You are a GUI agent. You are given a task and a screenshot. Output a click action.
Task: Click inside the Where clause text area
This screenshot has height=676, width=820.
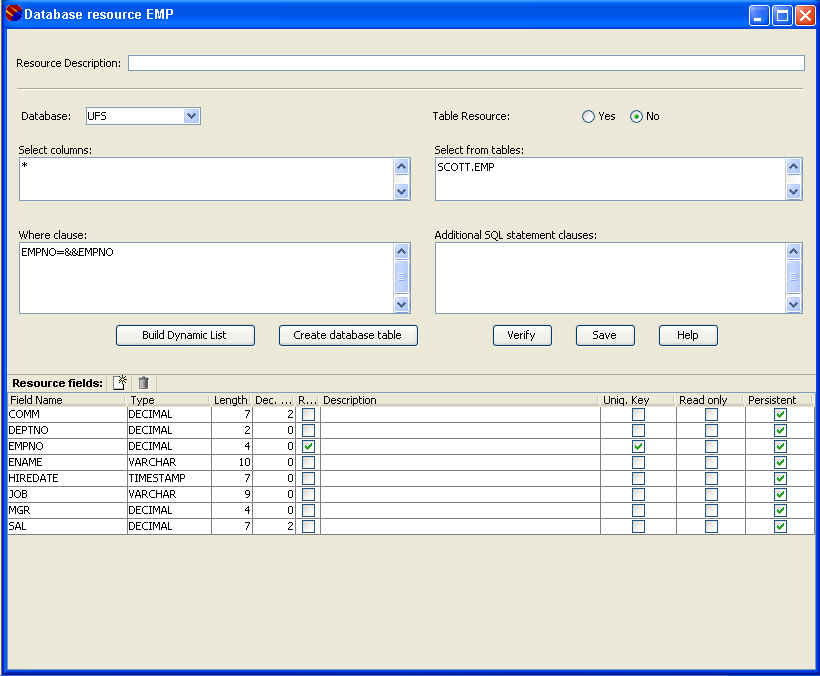coord(205,277)
